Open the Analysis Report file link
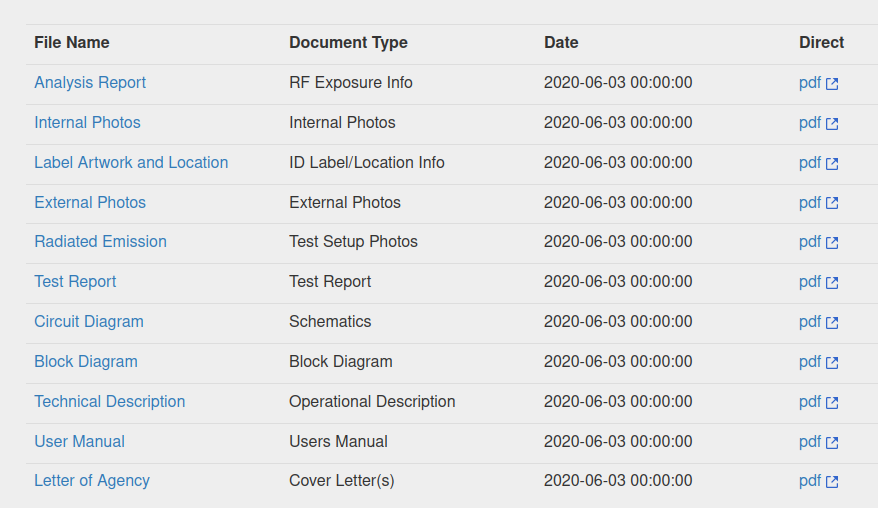 click(x=90, y=82)
